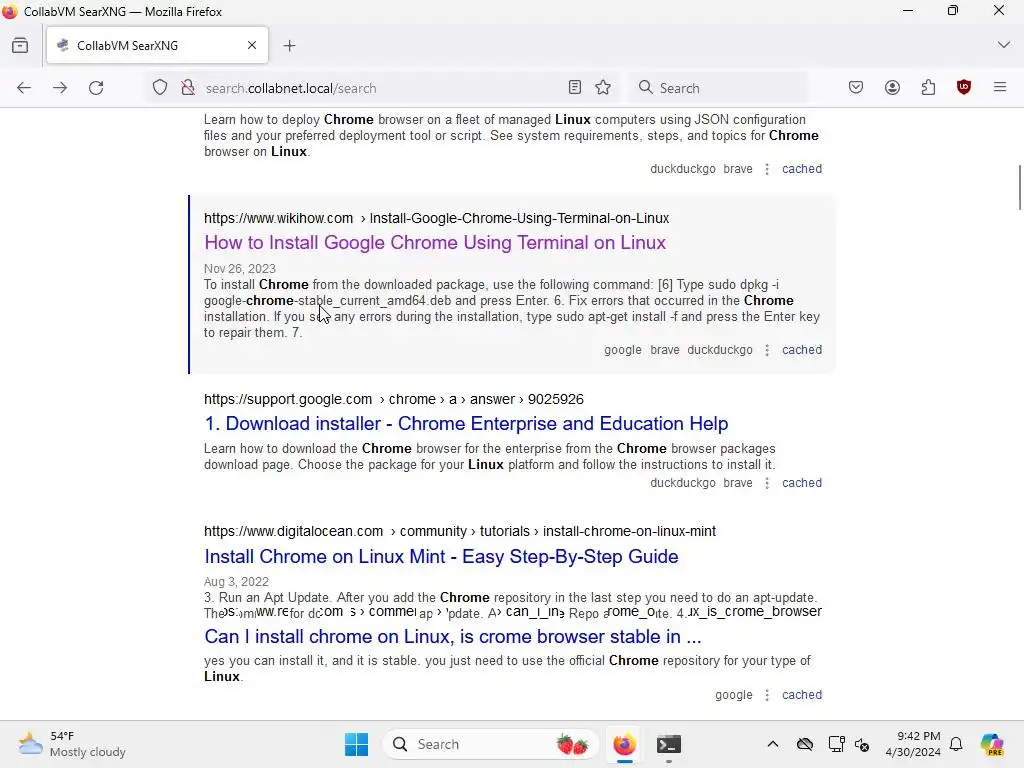The width and height of the screenshot is (1024, 768).
Task: Open the uBlock Origin extension icon
Action: click(x=964, y=88)
